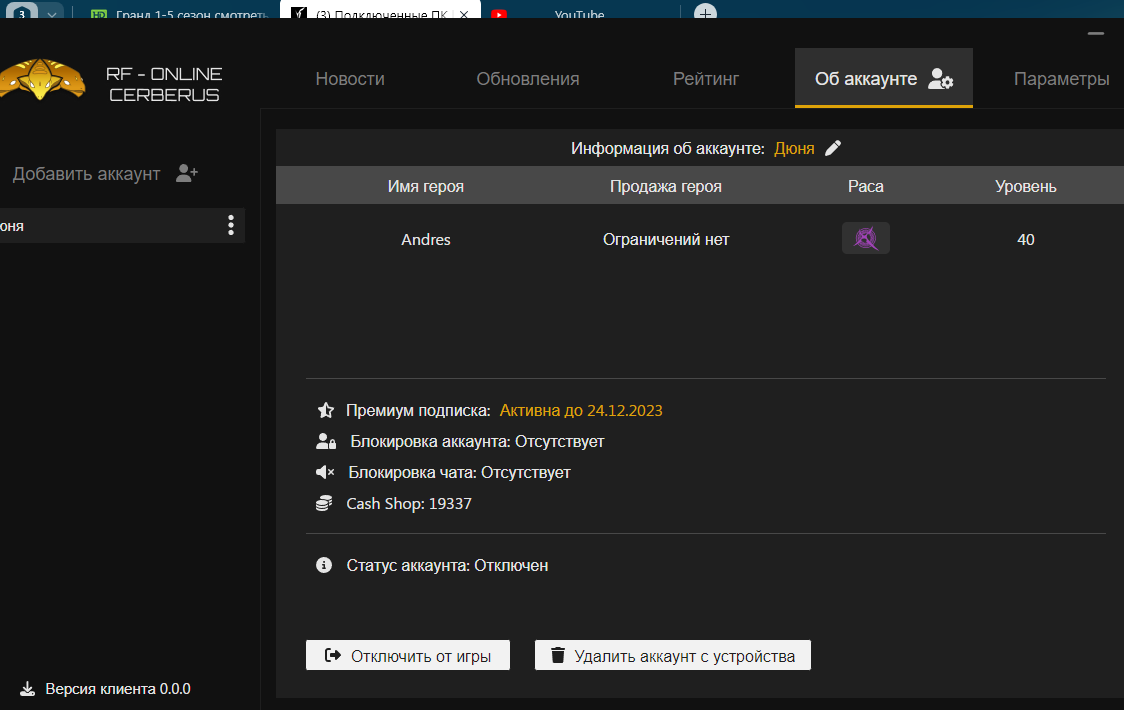Click the RF Online Cerberus golden logo

point(42,79)
